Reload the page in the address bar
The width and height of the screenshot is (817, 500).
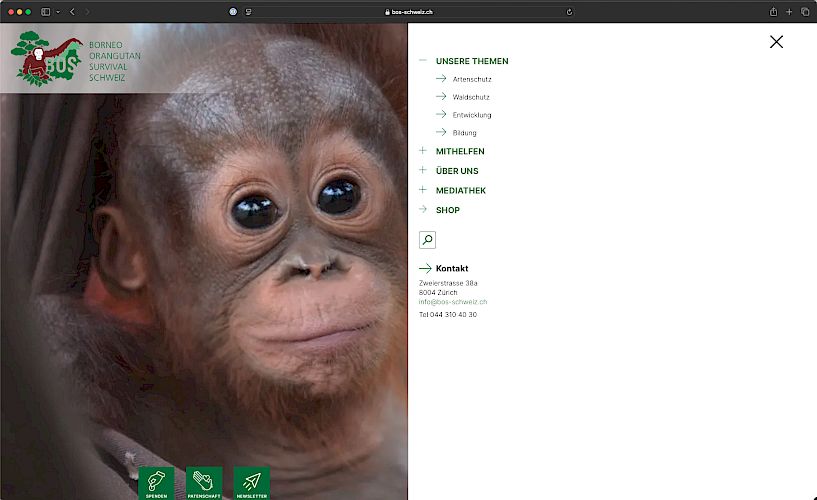(569, 12)
